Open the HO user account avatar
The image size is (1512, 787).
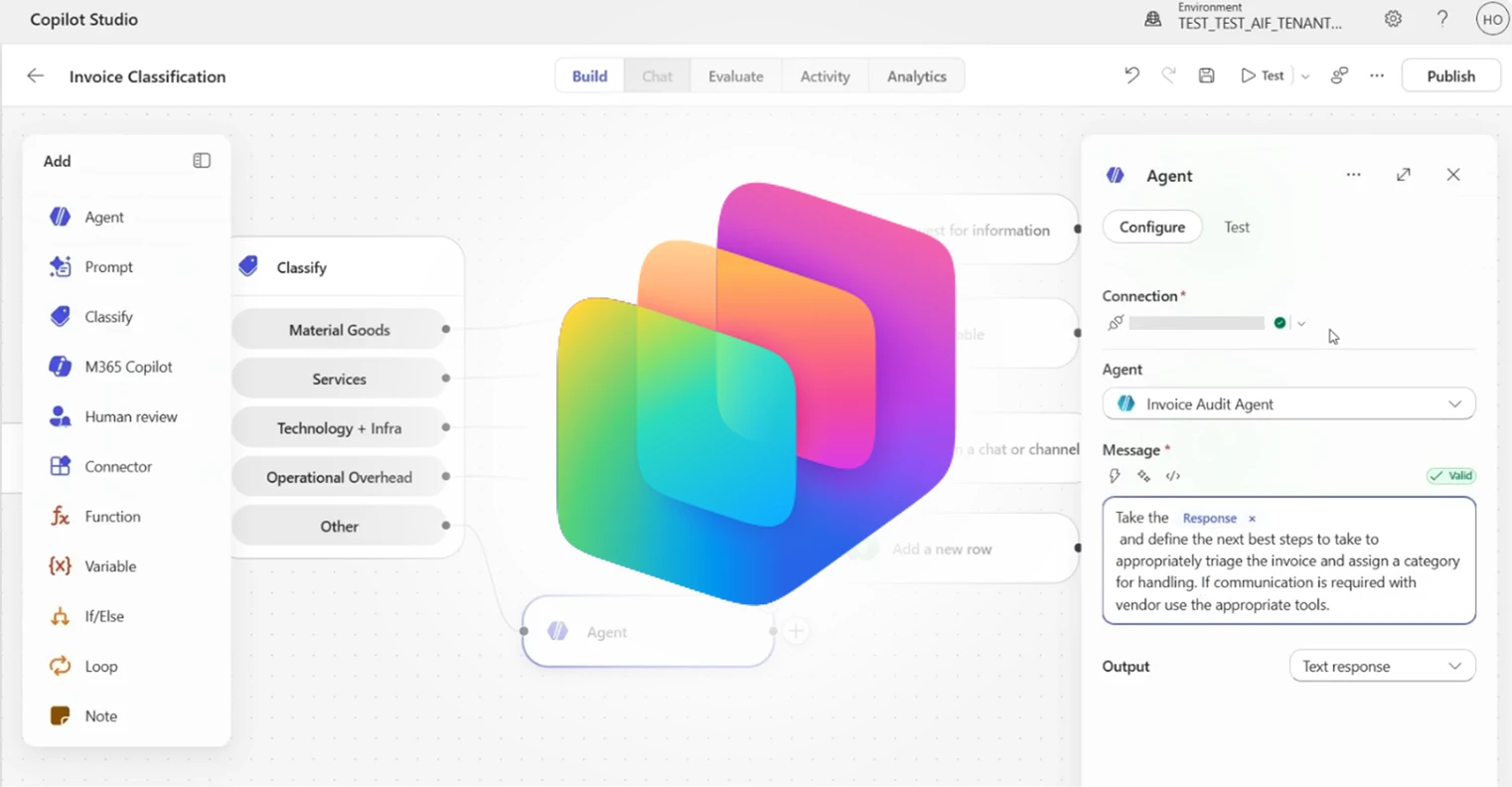click(1492, 19)
